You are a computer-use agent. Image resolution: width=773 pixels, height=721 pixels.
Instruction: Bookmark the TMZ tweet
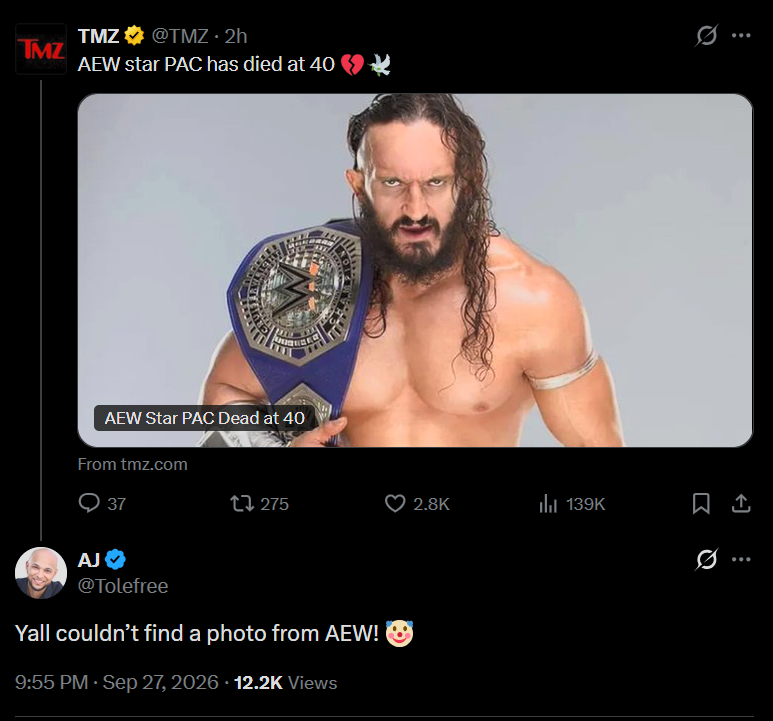pos(701,503)
